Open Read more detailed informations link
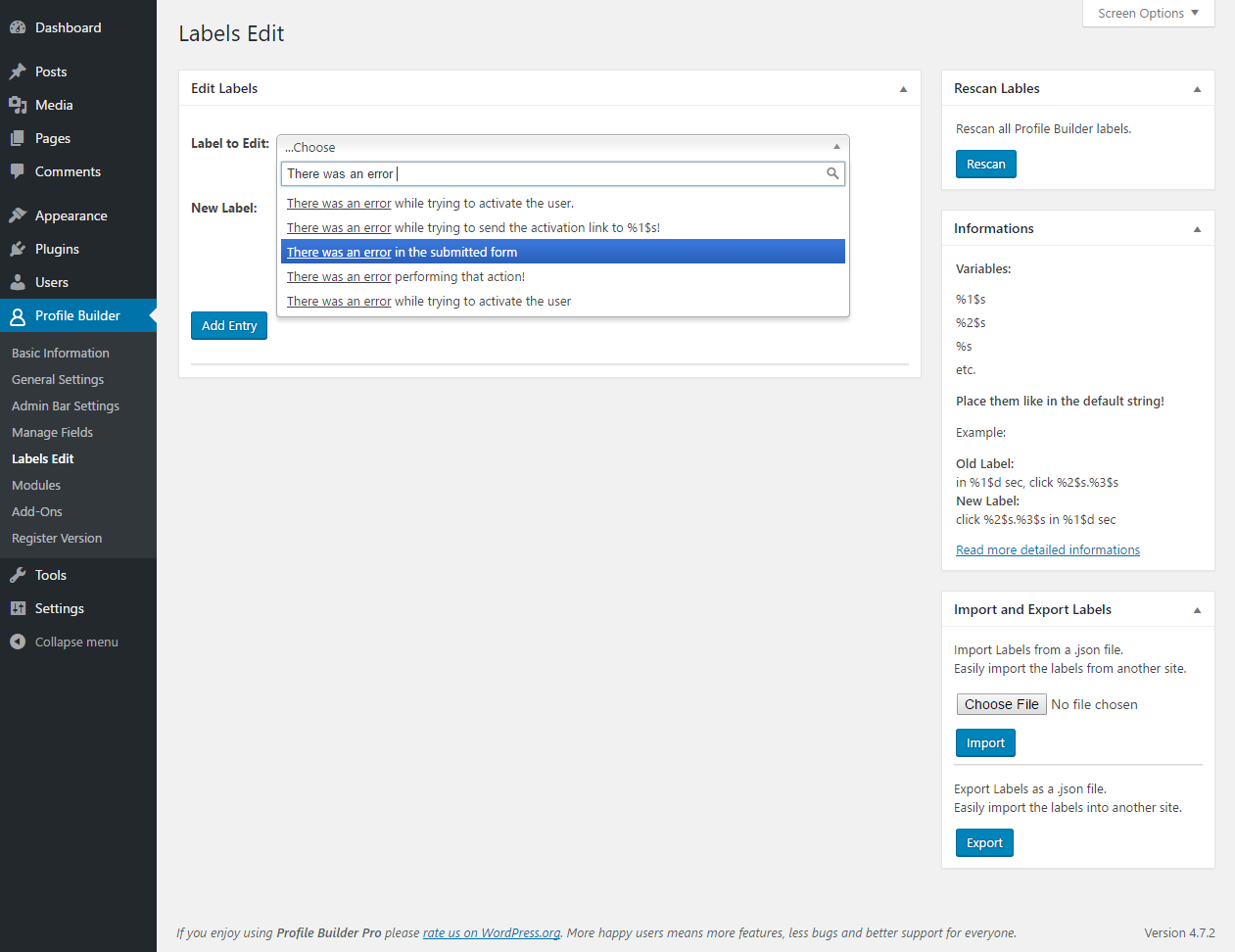This screenshot has height=952, width=1235. 1048,549
